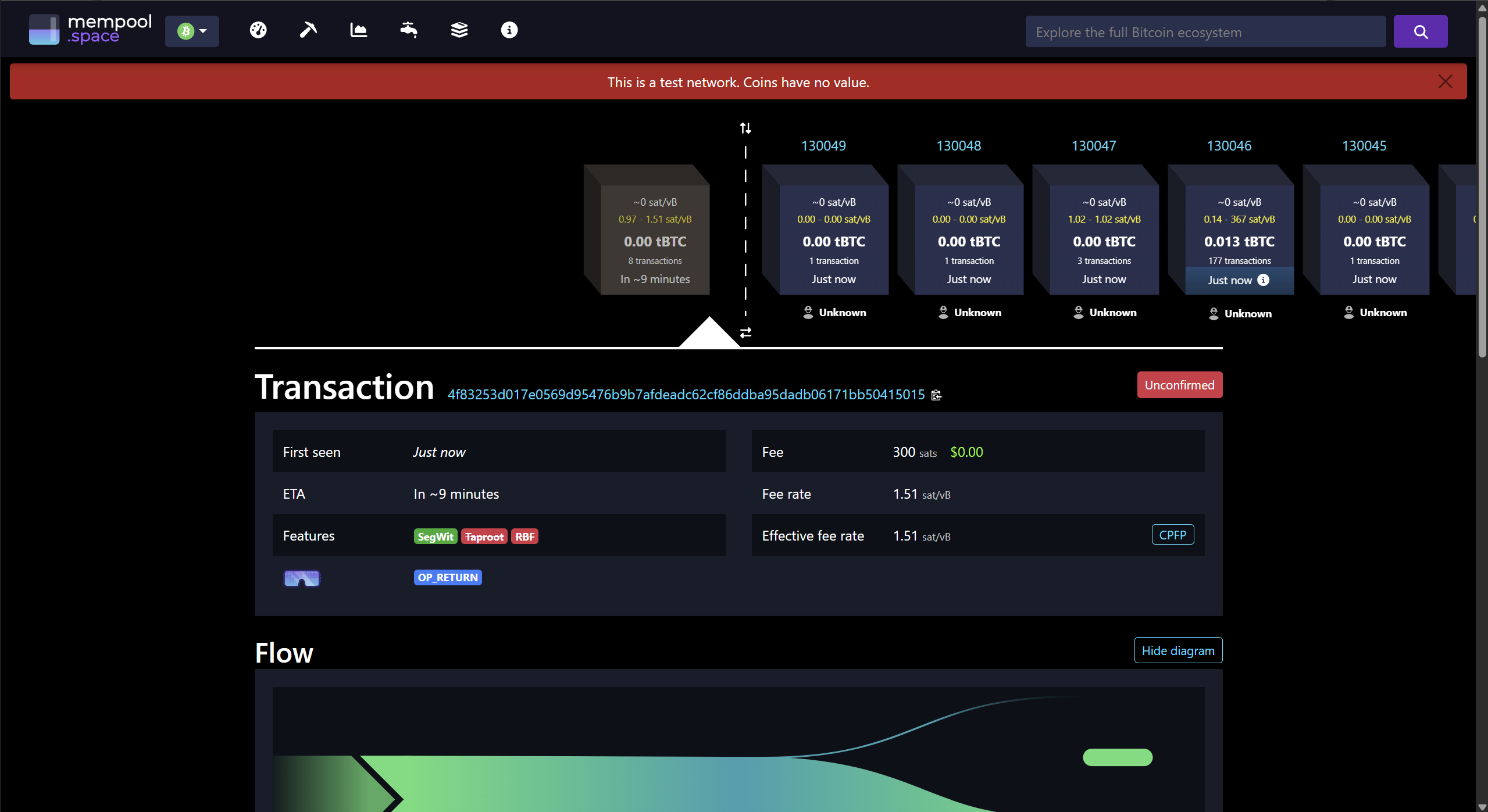
Task: Open the stacked layers icon
Action: click(x=459, y=30)
